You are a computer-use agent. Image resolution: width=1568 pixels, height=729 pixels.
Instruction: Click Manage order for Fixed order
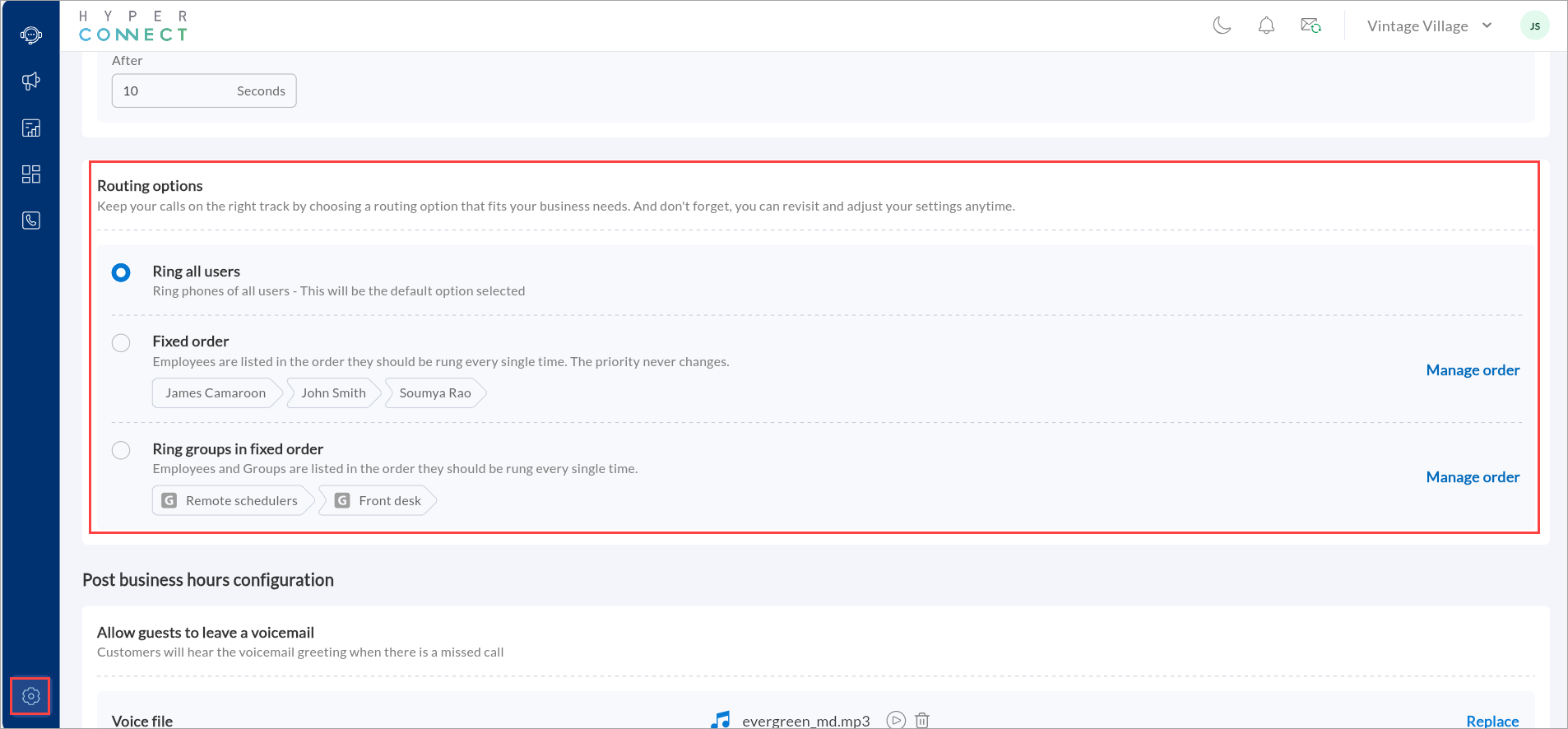point(1473,370)
